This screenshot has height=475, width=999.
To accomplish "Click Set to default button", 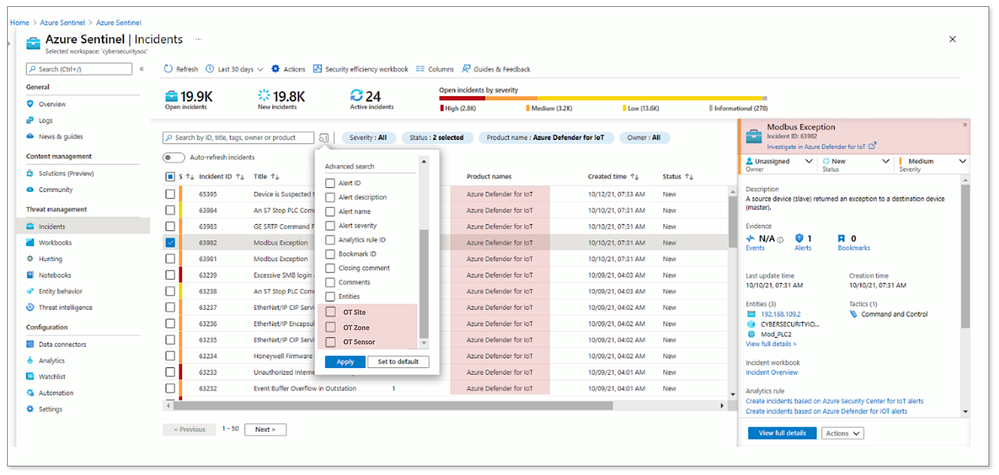I will pos(398,362).
